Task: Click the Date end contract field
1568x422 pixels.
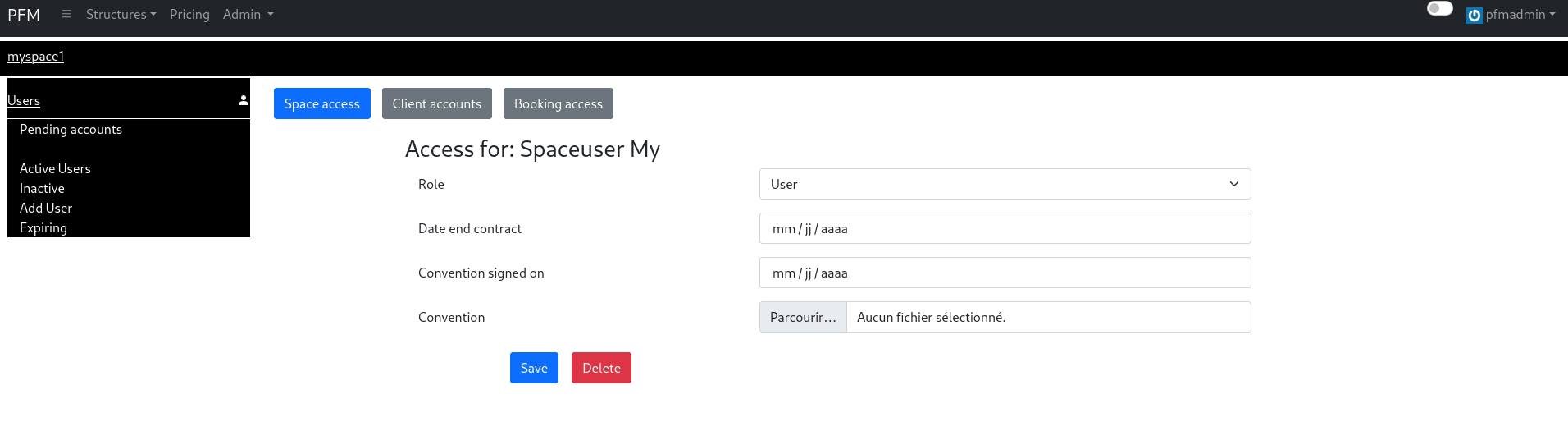Action: (1005, 228)
